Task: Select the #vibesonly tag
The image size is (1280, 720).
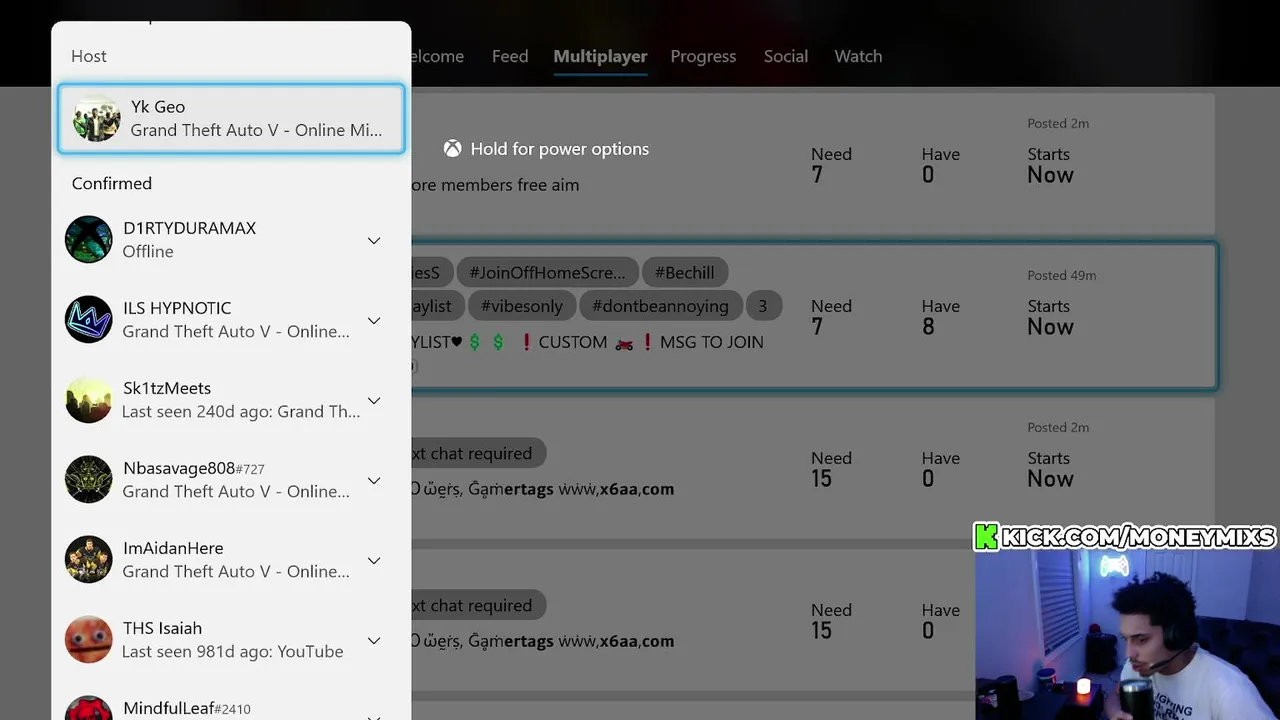Action: click(522, 306)
